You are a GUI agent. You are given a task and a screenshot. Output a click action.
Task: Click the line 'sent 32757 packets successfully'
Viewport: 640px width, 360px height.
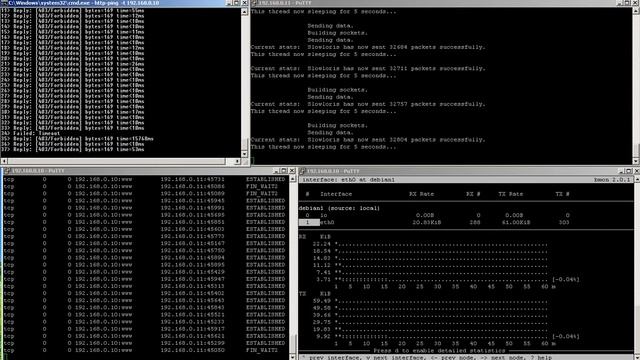tap(368, 104)
